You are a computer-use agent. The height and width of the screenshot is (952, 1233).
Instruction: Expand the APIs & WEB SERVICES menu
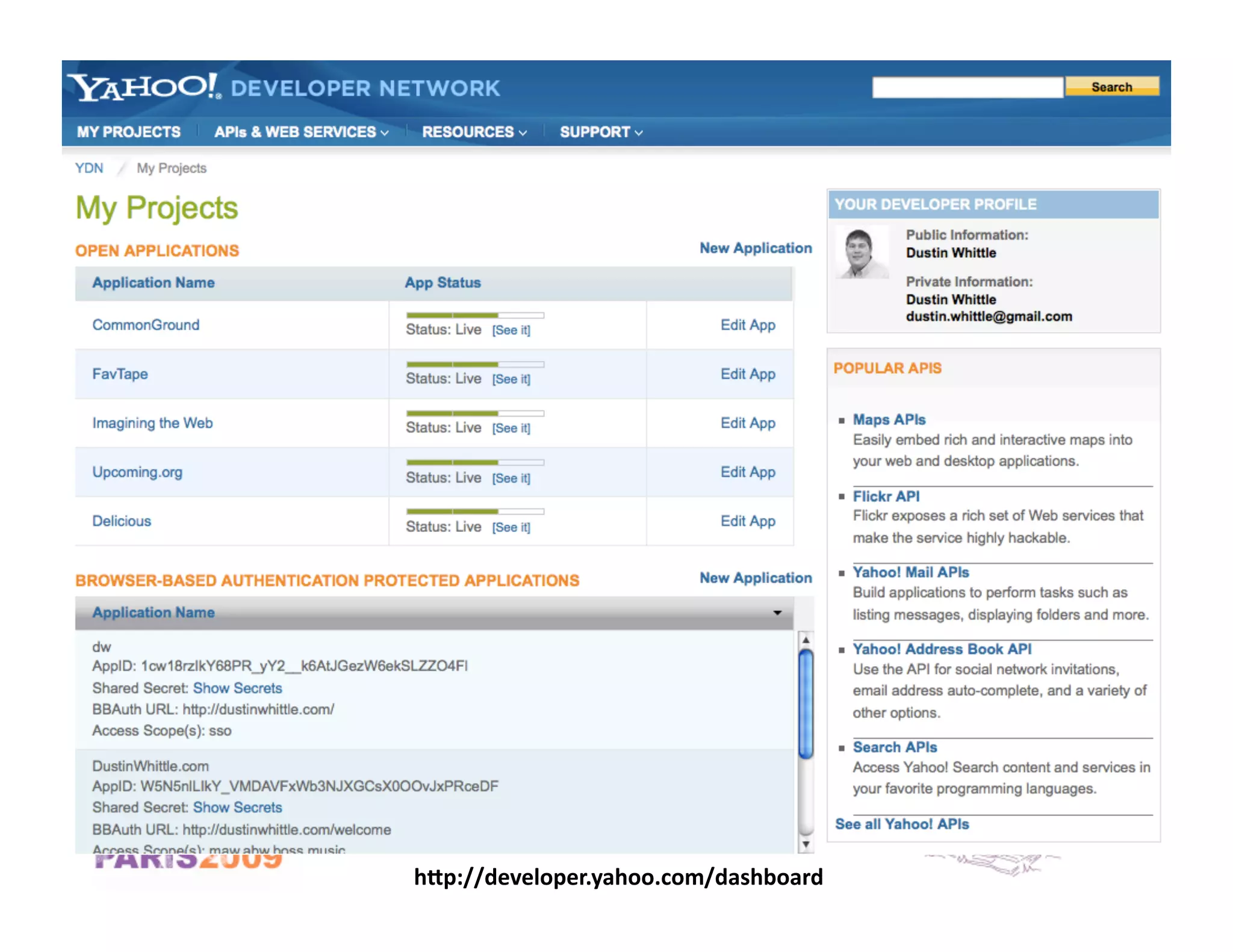coord(301,132)
